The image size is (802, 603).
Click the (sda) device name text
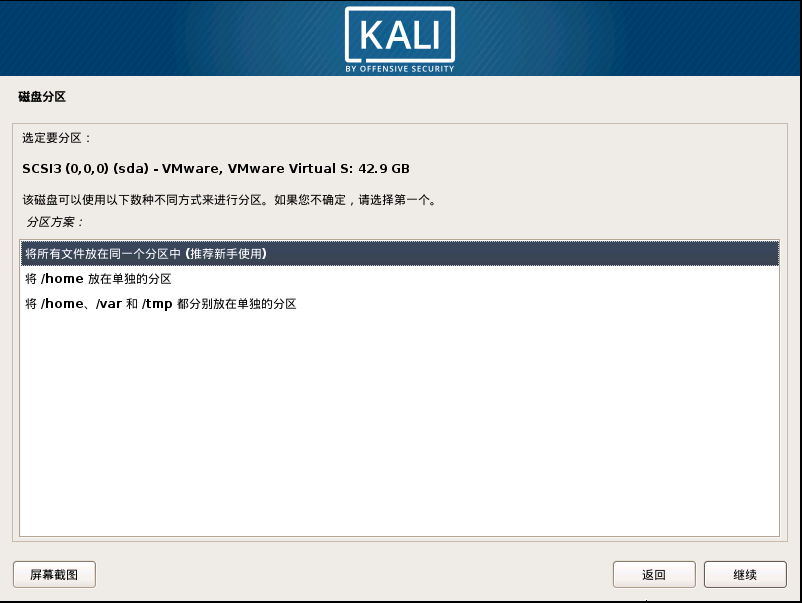(131, 168)
